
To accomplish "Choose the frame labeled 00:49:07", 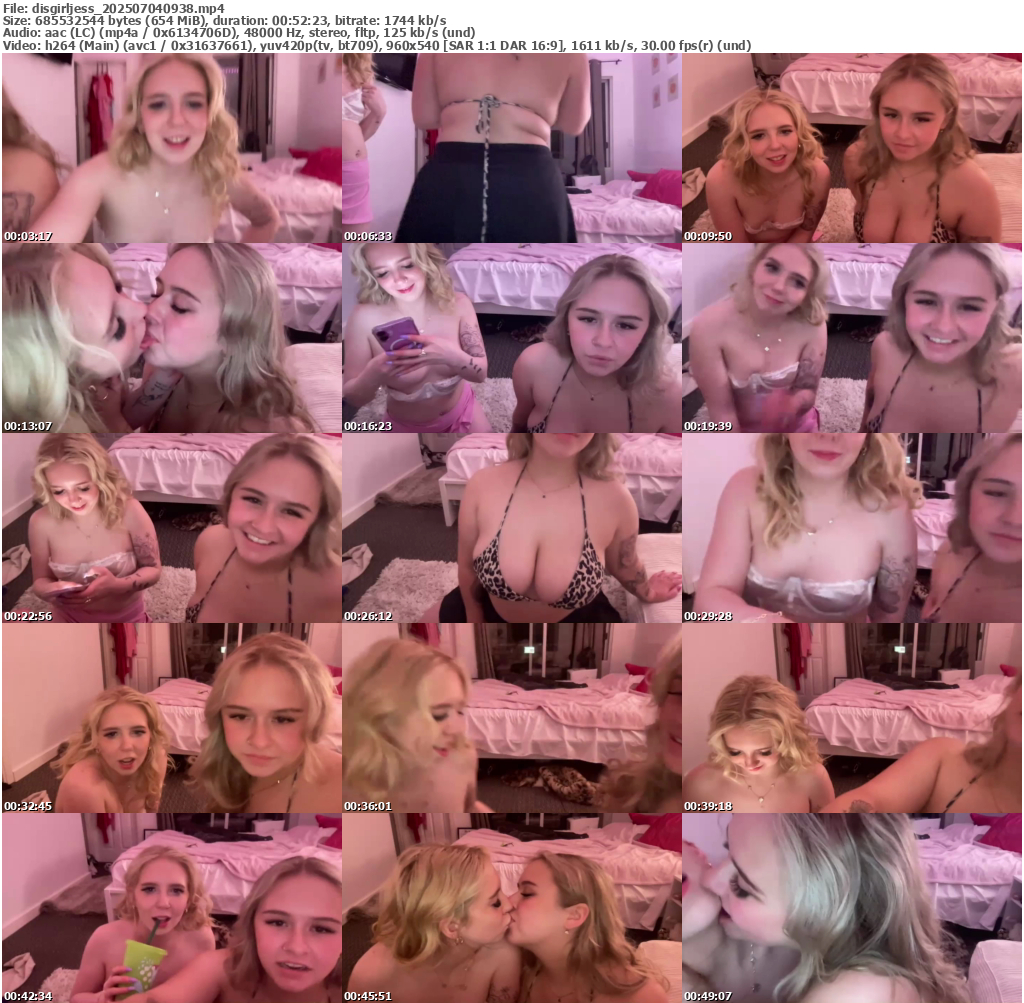I will point(852,908).
